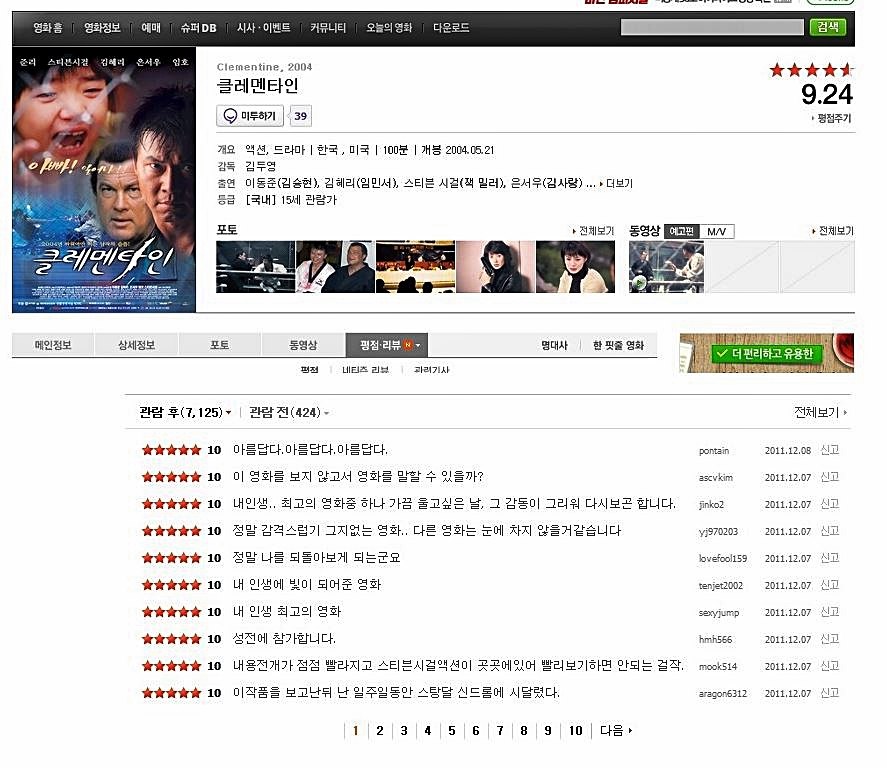Viewport: 887px width, 768px height.
Task: Switch to the 메인정보 tab
Action: [x=53, y=345]
